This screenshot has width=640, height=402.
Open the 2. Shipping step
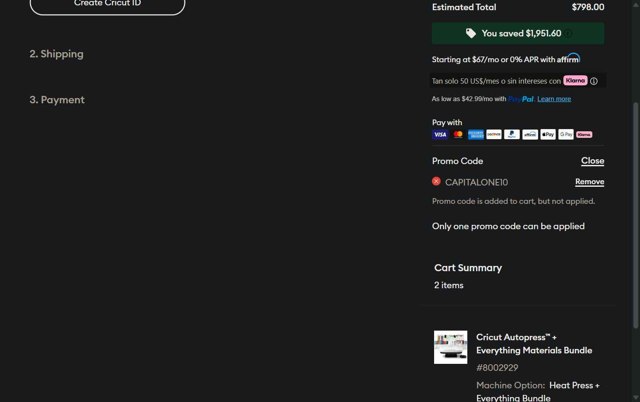pyautogui.click(x=56, y=54)
